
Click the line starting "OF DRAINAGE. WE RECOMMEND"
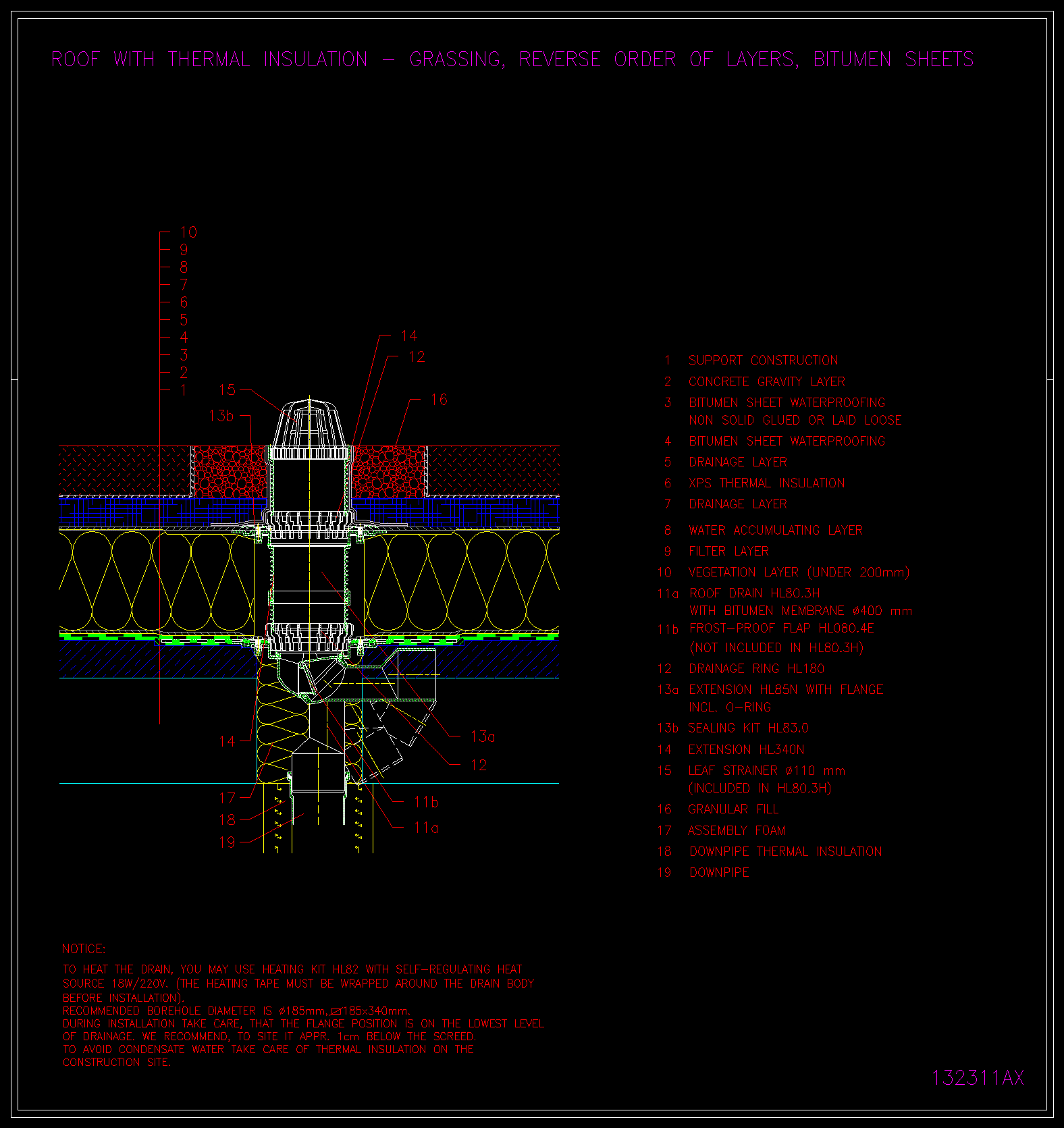(269, 1036)
